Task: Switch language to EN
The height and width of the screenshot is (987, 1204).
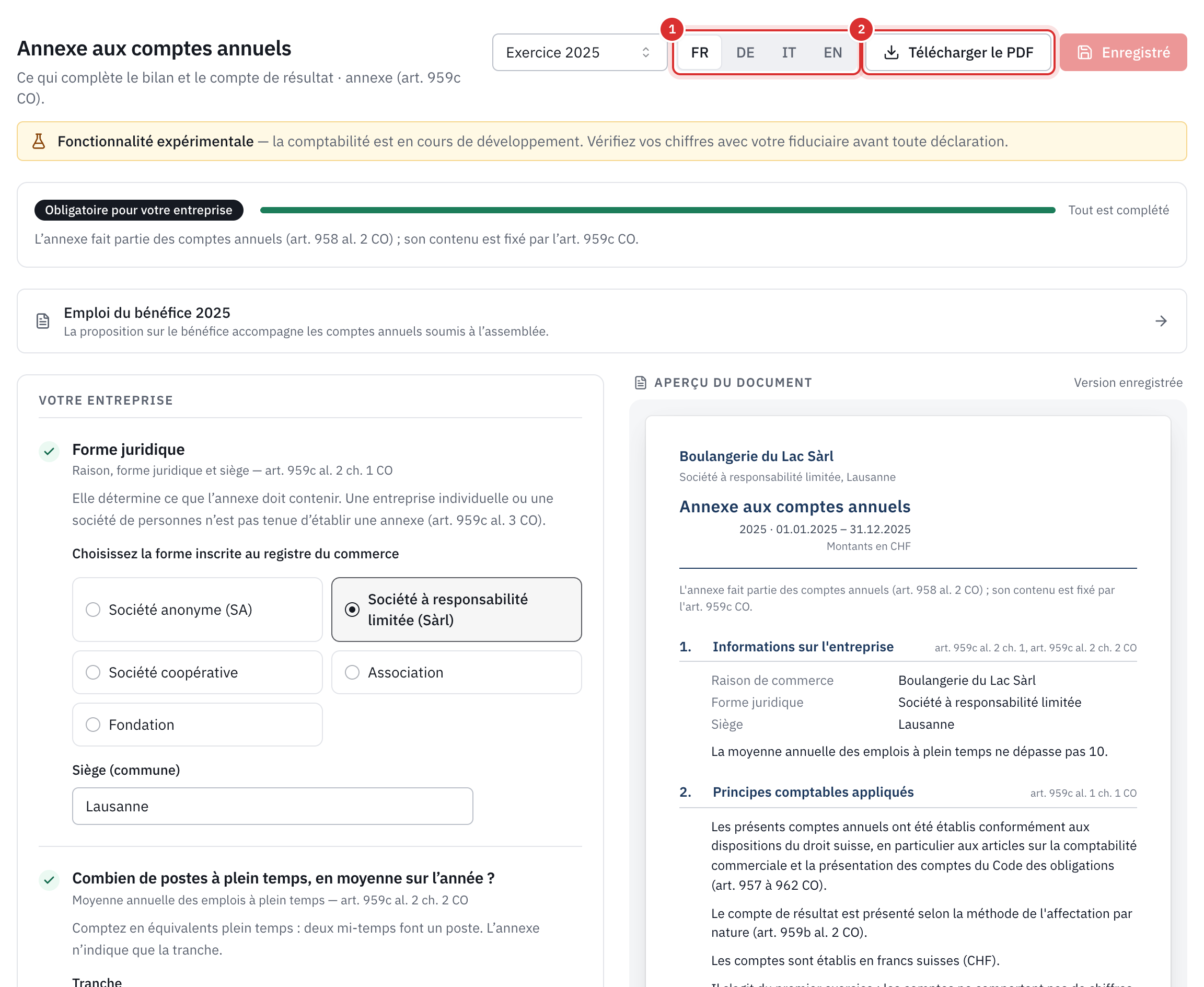Action: pos(832,52)
